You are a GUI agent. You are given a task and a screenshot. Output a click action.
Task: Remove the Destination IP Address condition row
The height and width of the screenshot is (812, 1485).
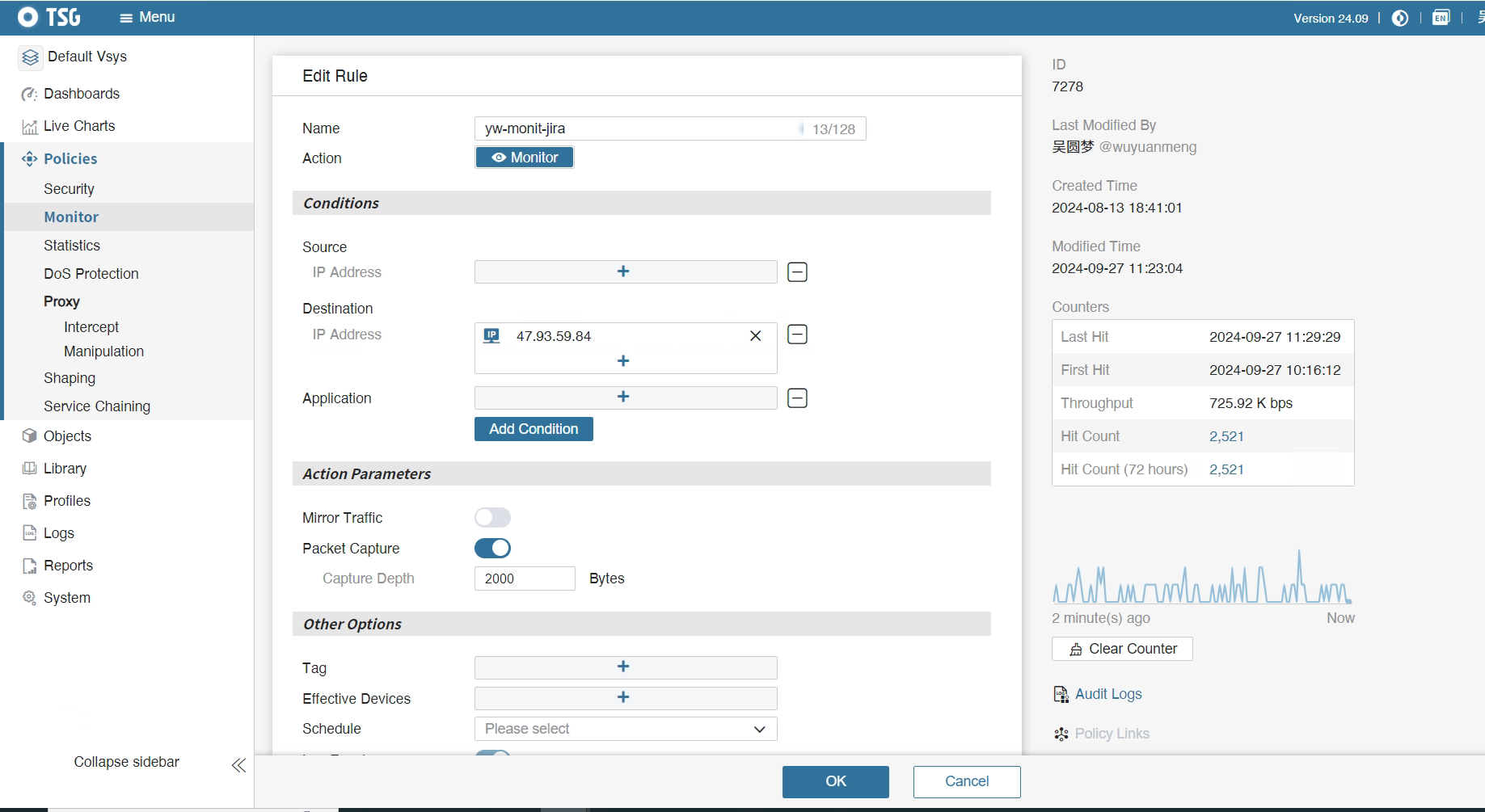pyautogui.click(x=797, y=334)
